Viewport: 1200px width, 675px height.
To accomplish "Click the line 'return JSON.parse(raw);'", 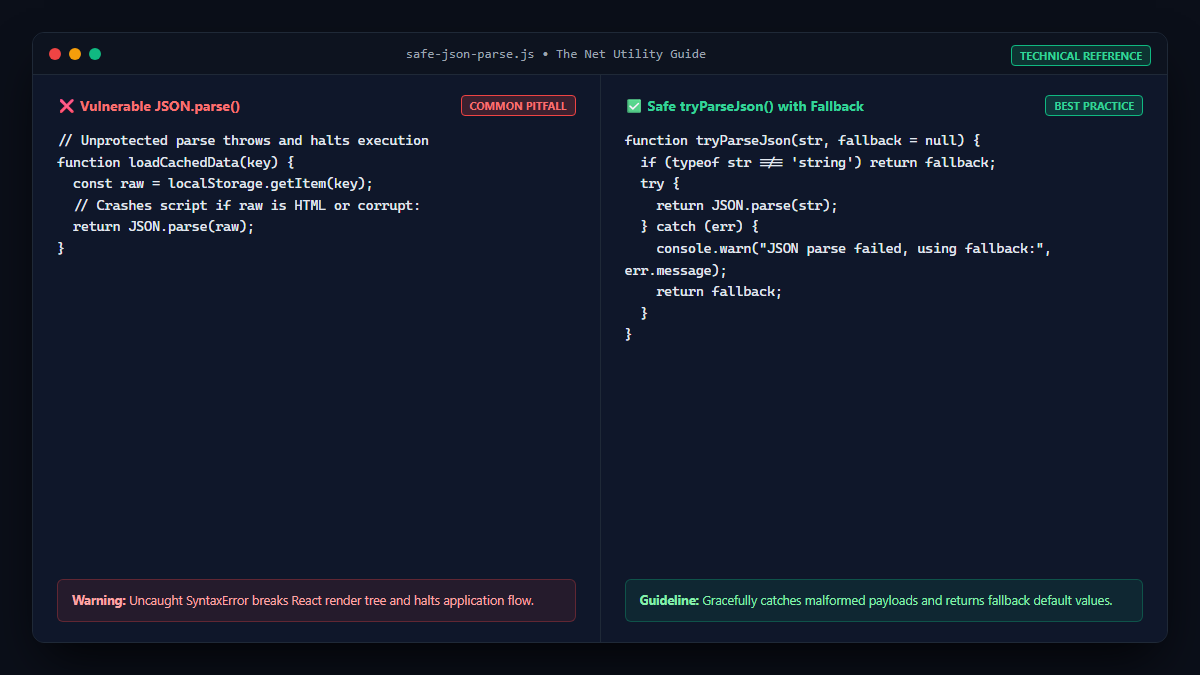I will [x=164, y=226].
